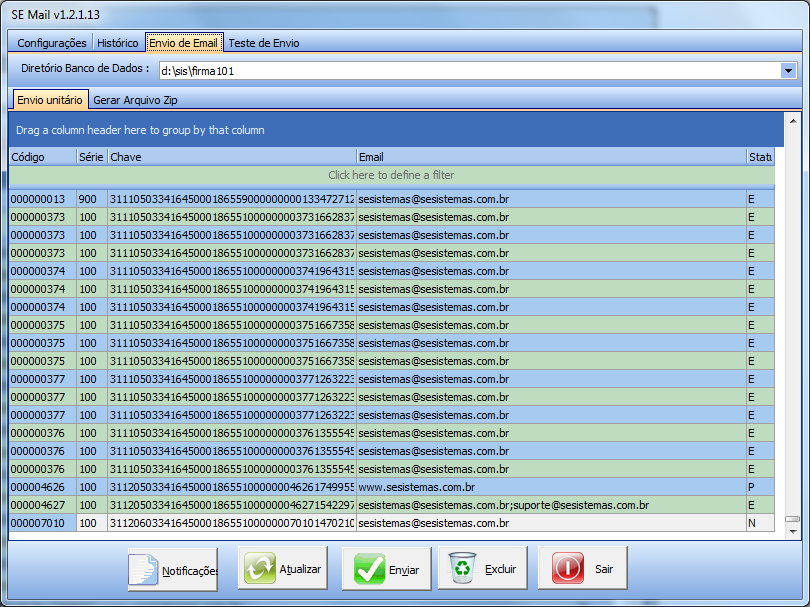The height and width of the screenshot is (607, 810).
Task: Click the filter row to define a filter
Action: (x=391, y=175)
